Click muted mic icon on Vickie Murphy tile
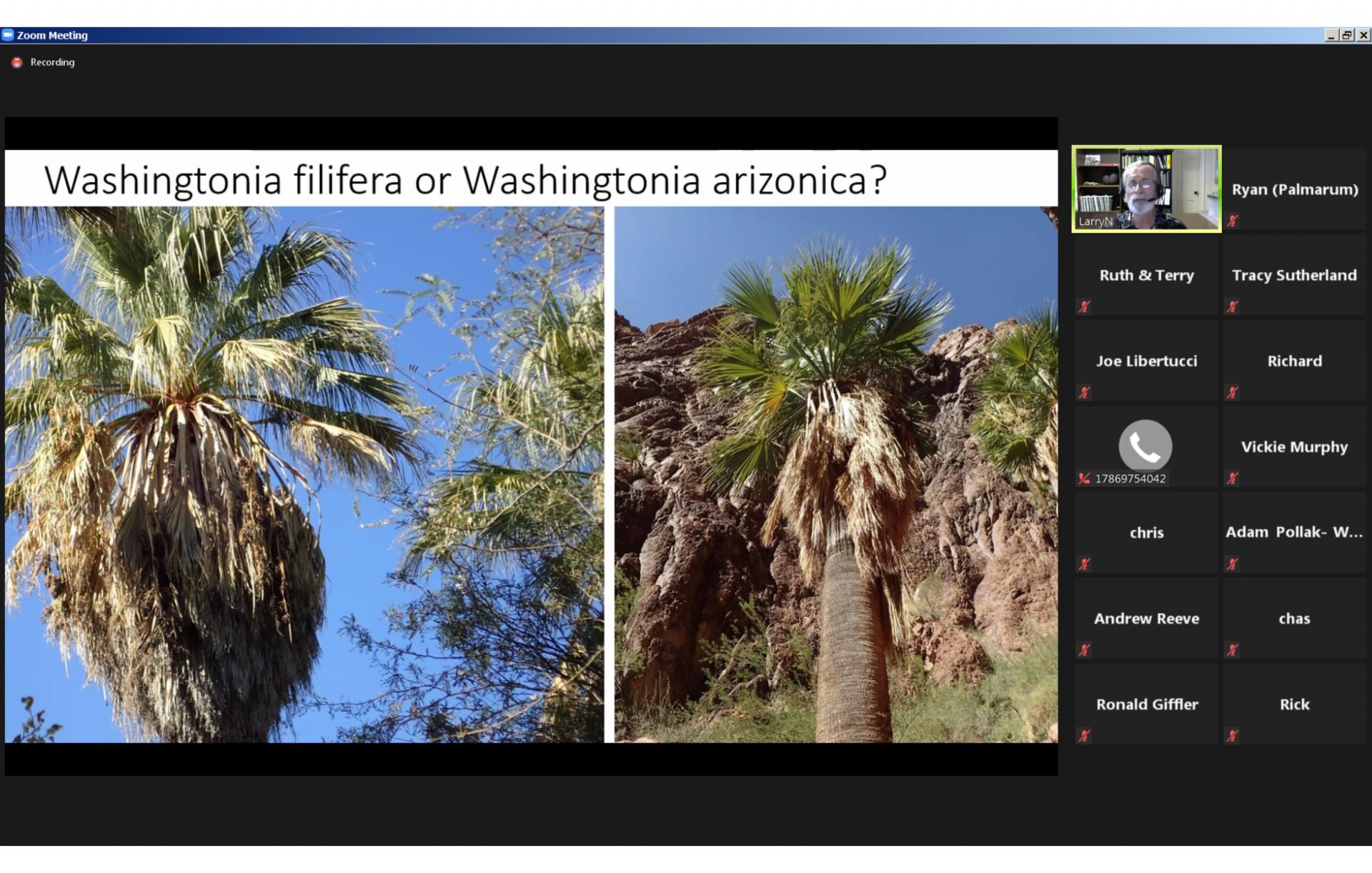 click(x=1233, y=479)
